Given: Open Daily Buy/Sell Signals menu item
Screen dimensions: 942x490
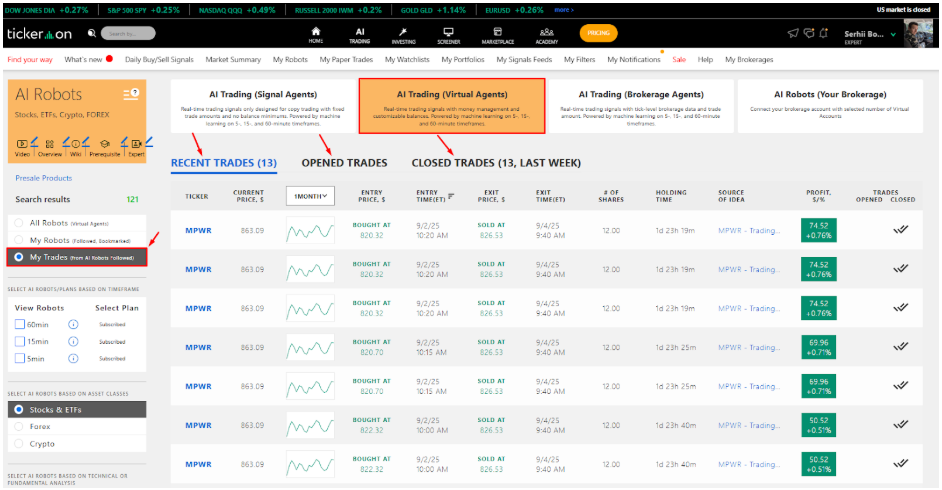Looking at the screenshot, I should click(x=159, y=59).
